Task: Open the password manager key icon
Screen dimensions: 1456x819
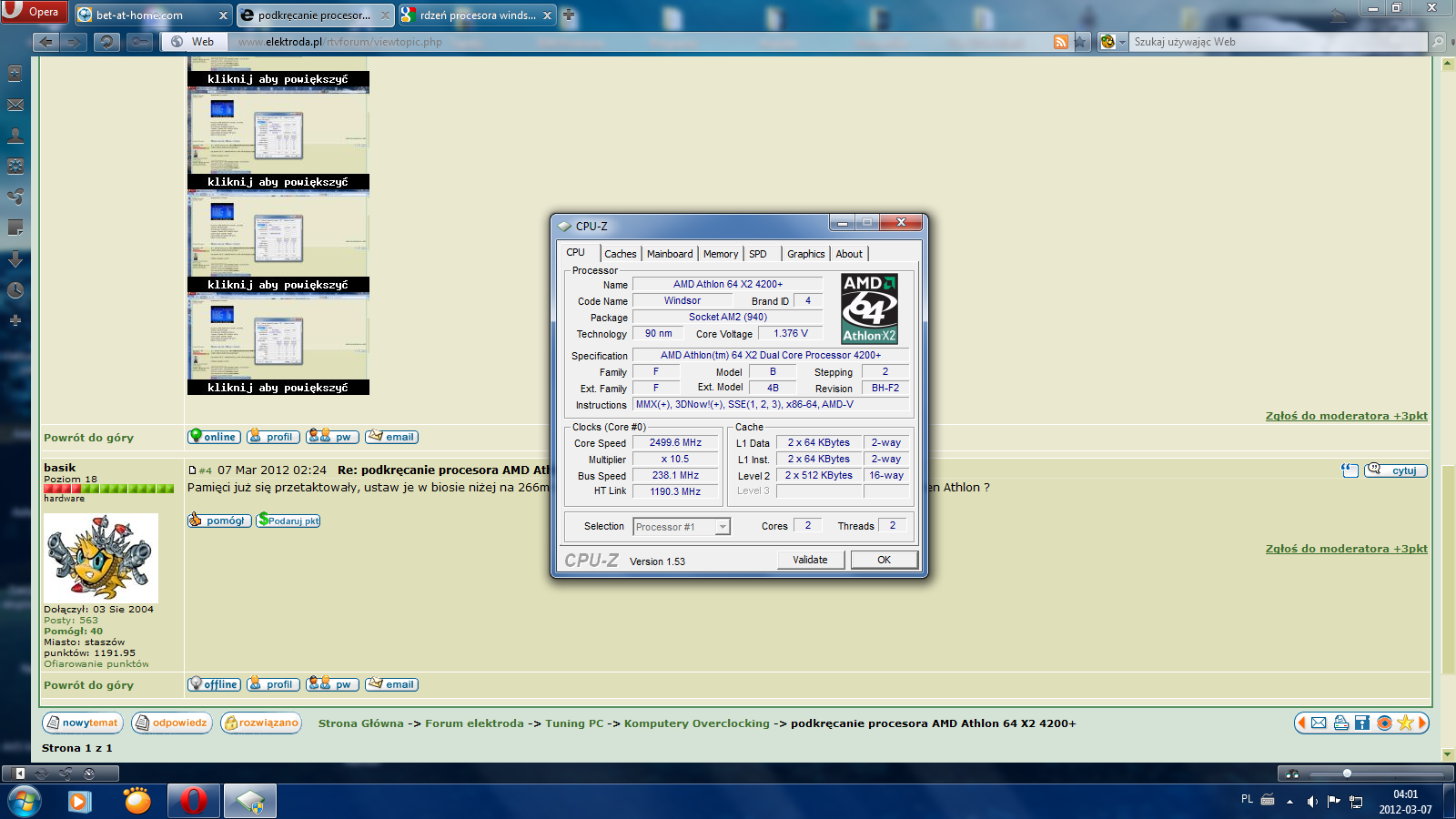Action: (139, 42)
